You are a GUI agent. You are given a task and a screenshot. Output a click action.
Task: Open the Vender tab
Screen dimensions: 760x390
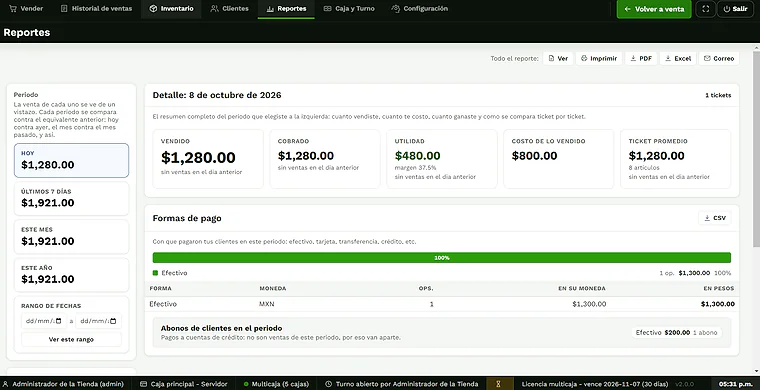pyautogui.click(x=26, y=9)
